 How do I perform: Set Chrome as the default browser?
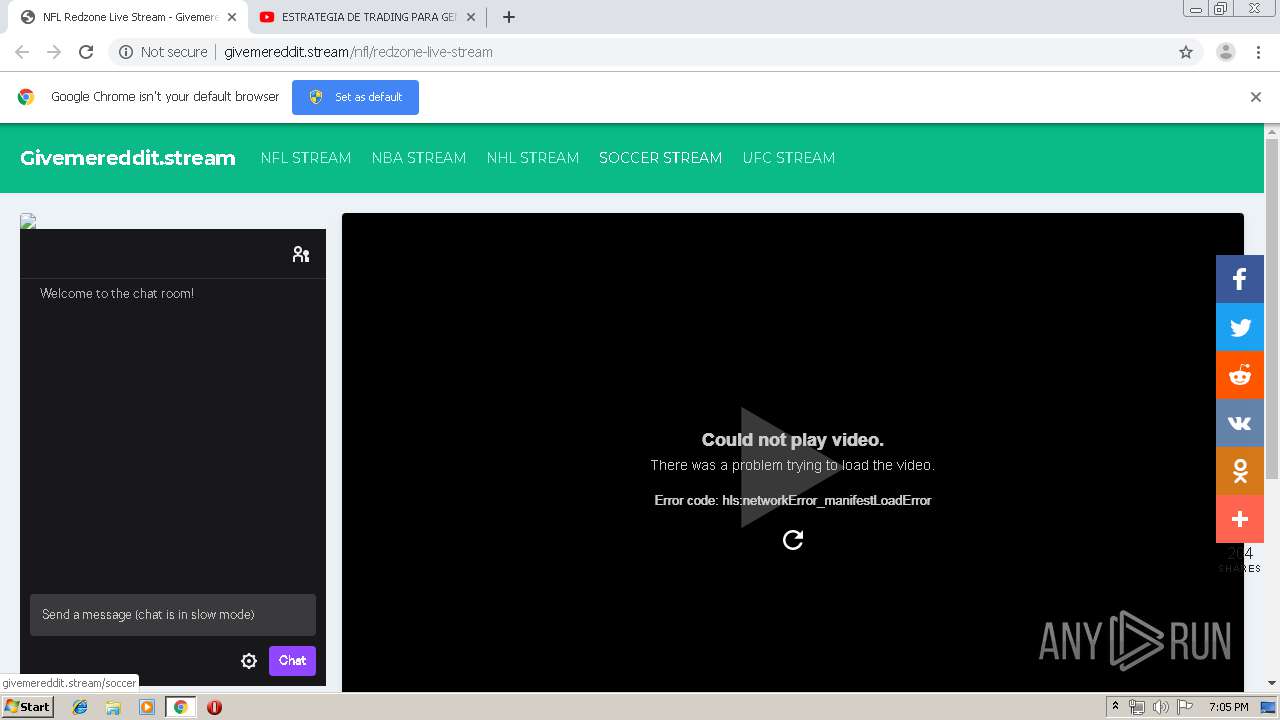(x=355, y=97)
